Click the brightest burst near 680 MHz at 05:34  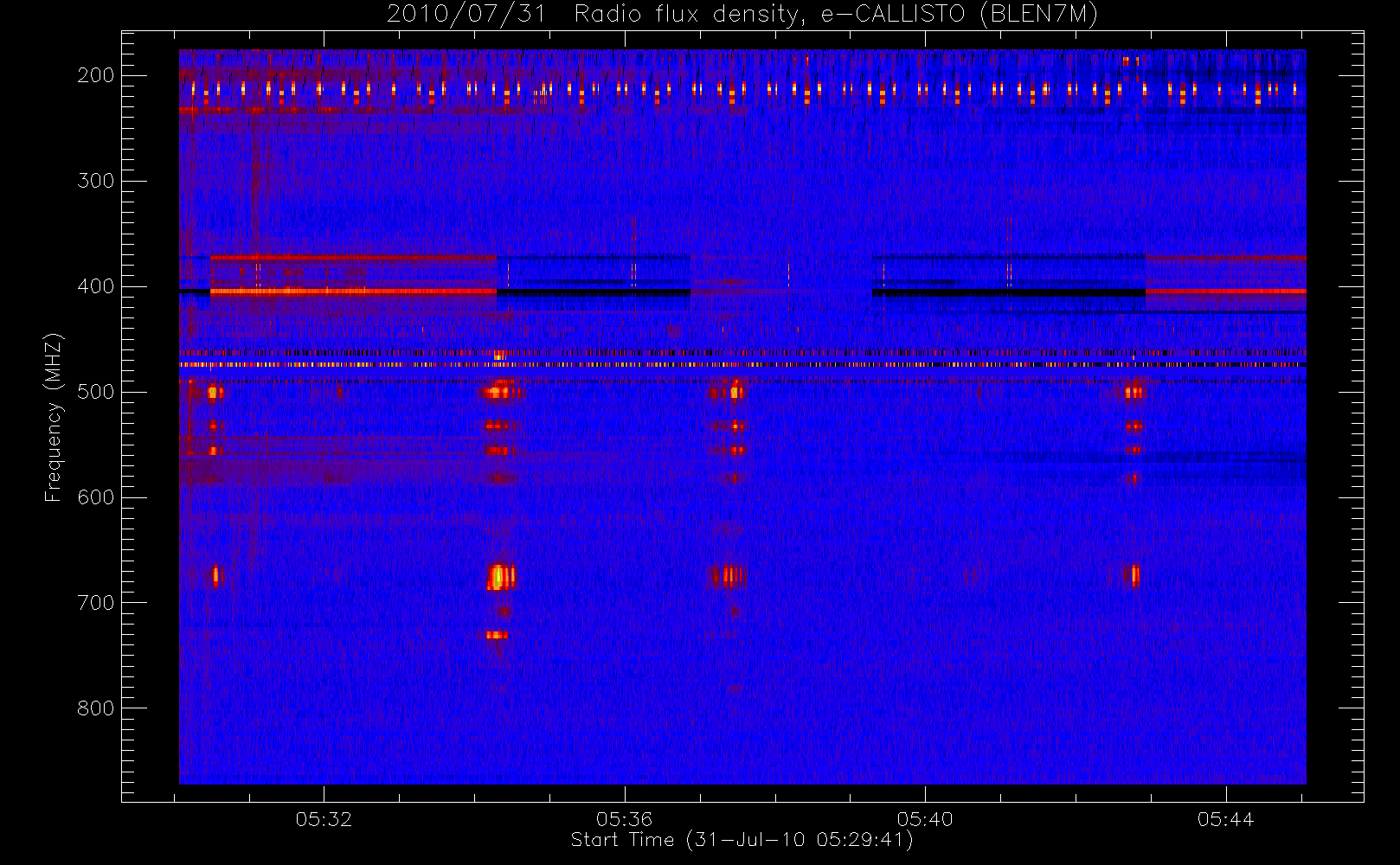coord(500,576)
